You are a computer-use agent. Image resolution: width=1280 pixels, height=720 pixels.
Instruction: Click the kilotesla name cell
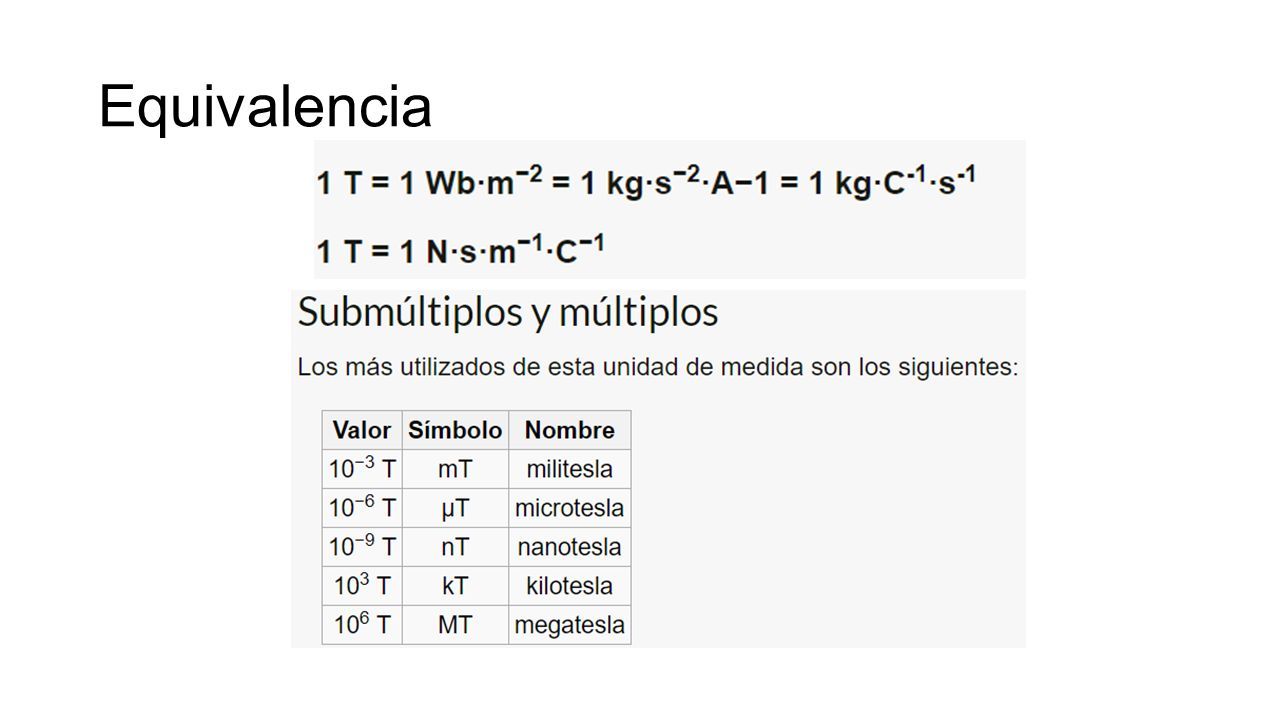(570, 586)
